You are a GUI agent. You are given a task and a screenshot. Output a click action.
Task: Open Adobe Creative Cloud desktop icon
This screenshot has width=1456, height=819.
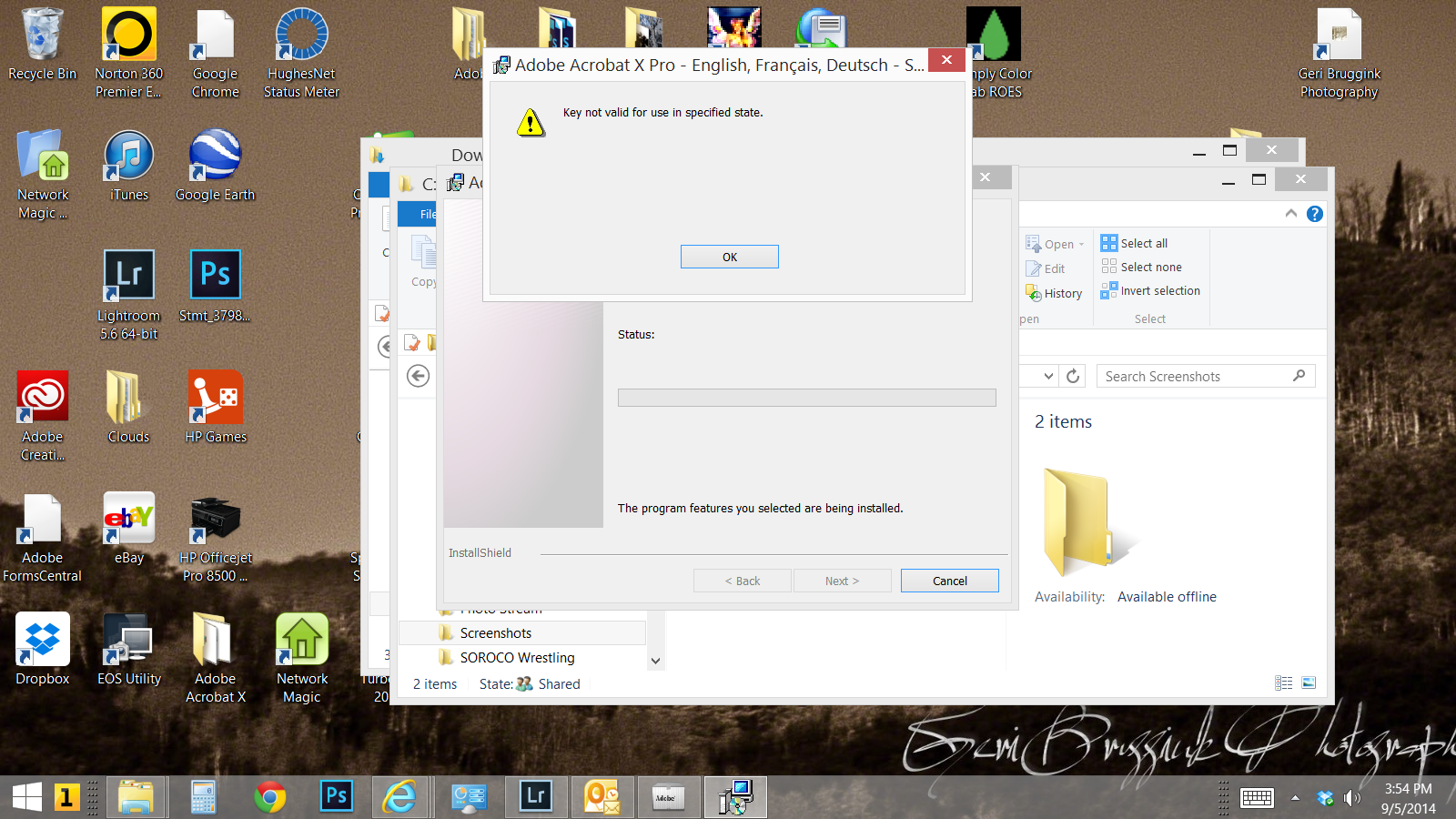42,416
